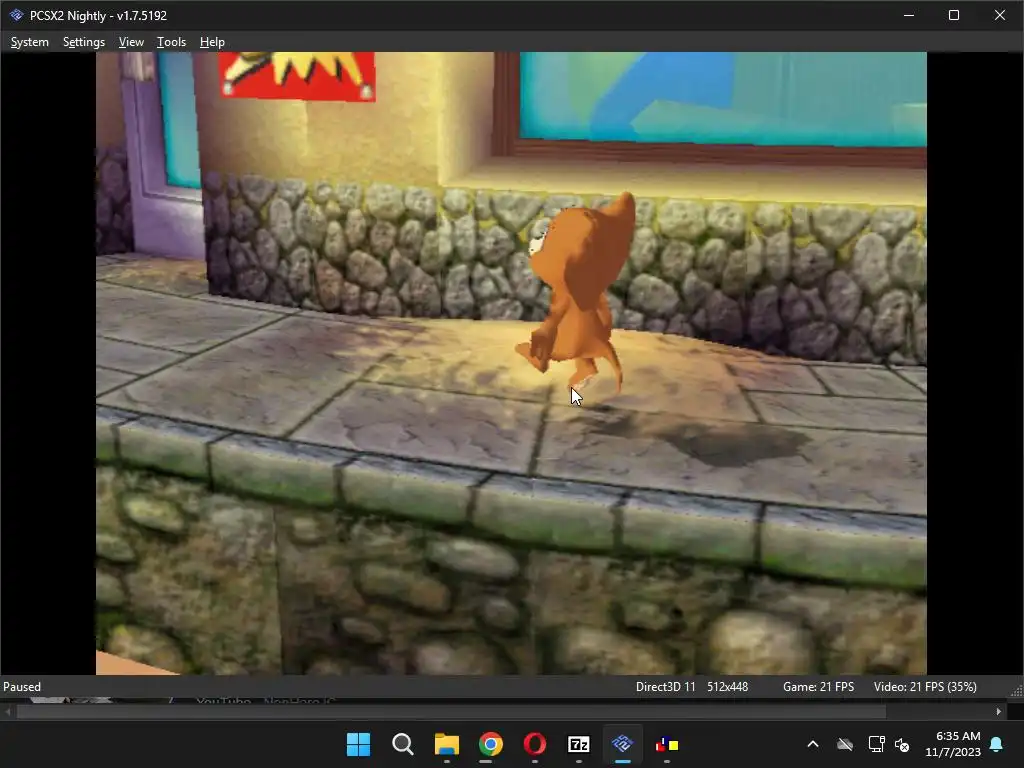Click the horizontal scrollbar left arrow
The image size is (1024, 768).
click(7, 712)
